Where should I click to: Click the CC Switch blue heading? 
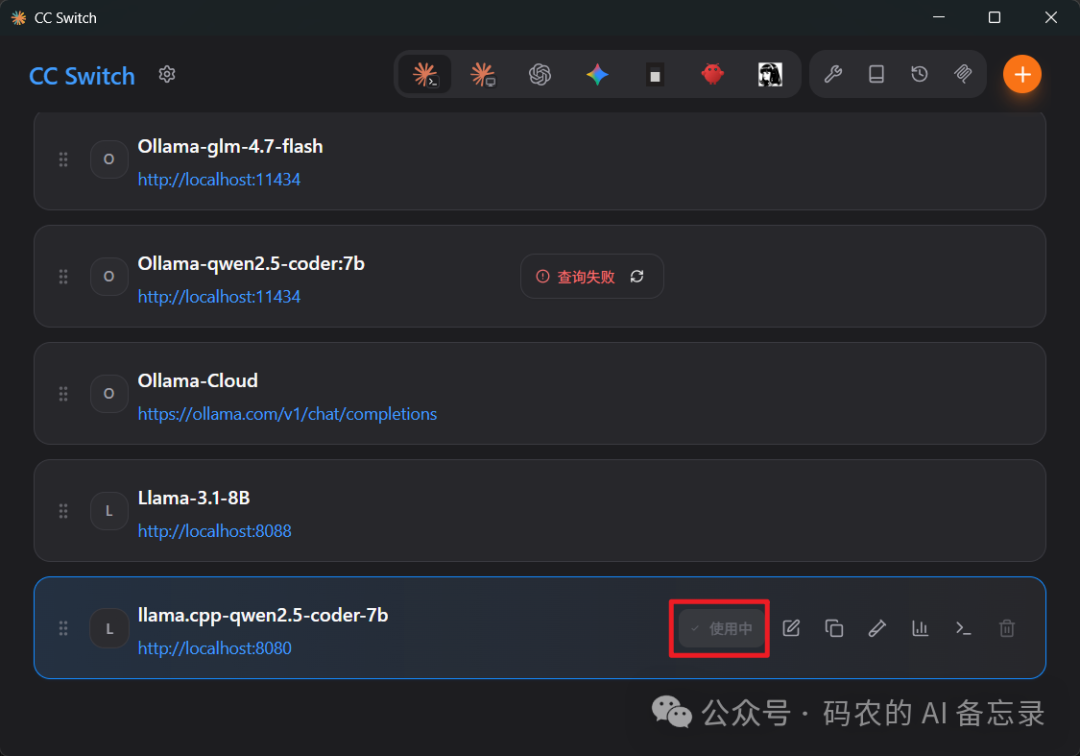pyautogui.click(x=82, y=76)
